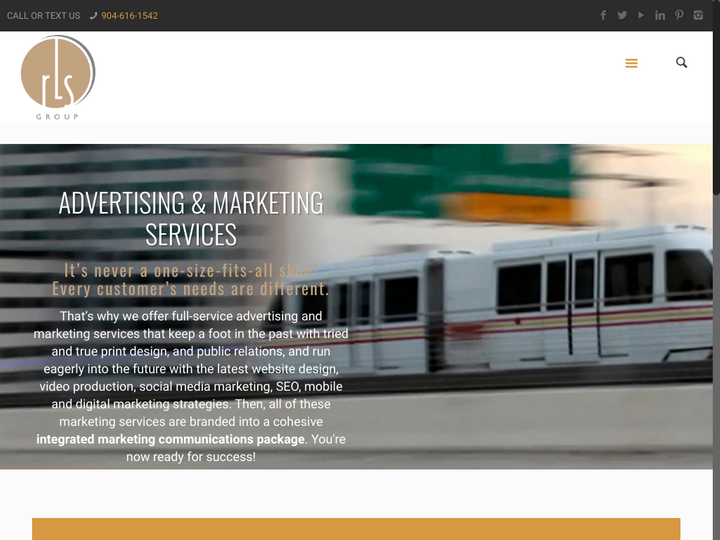Image resolution: width=720 pixels, height=540 pixels.
Task: Open the Pinterest social icon
Action: tap(679, 15)
